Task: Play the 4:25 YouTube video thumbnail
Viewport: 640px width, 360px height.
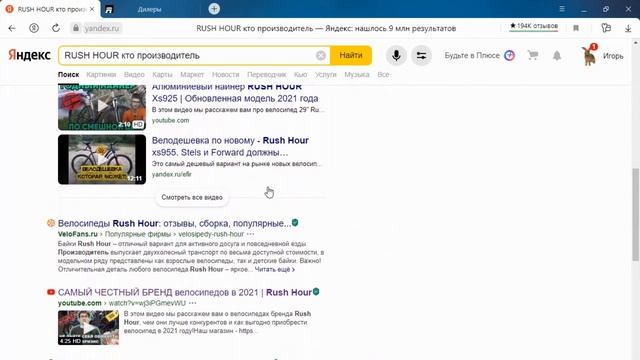Action: pyautogui.click(x=88, y=327)
